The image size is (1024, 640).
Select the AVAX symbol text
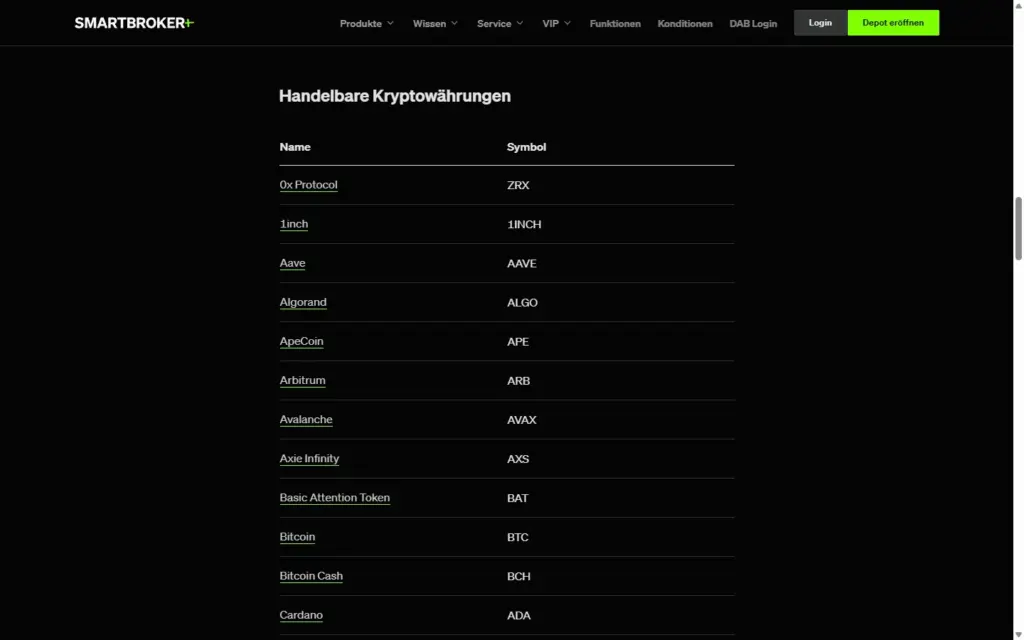(x=522, y=420)
